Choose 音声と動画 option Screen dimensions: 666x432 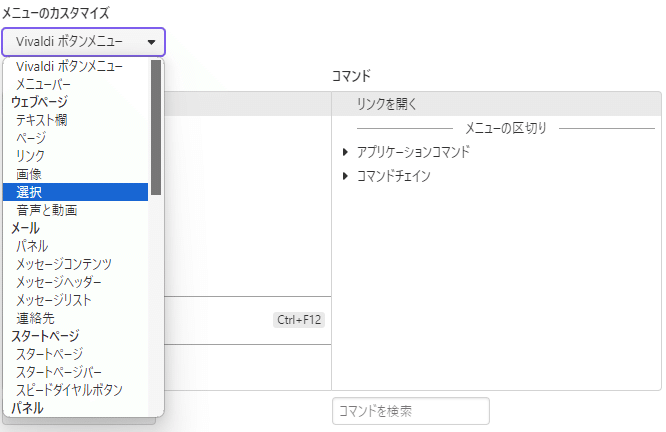(x=76, y=210)
